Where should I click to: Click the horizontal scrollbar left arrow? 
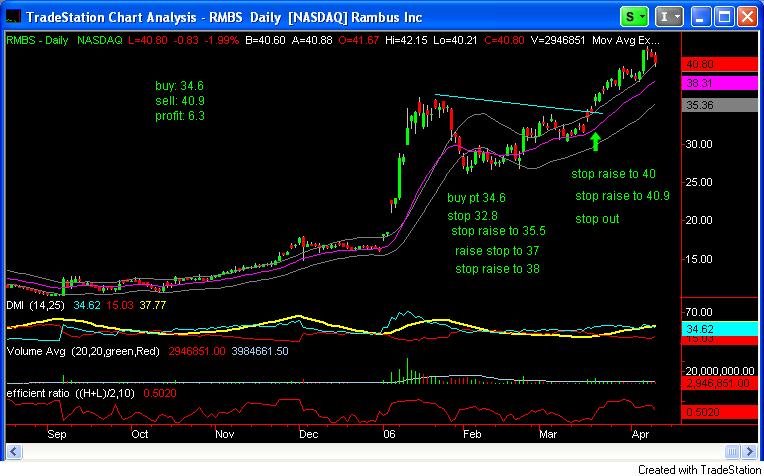[13, 451]
